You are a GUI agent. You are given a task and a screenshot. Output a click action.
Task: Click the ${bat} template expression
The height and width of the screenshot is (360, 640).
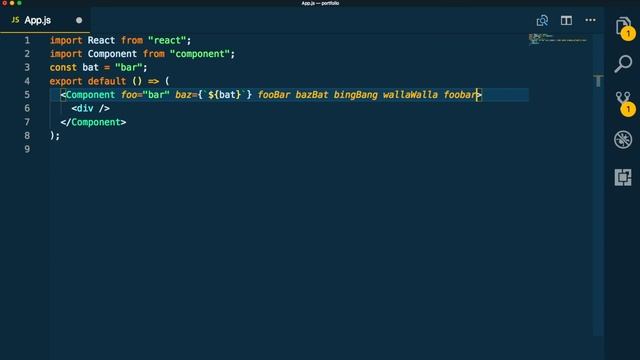224,95
